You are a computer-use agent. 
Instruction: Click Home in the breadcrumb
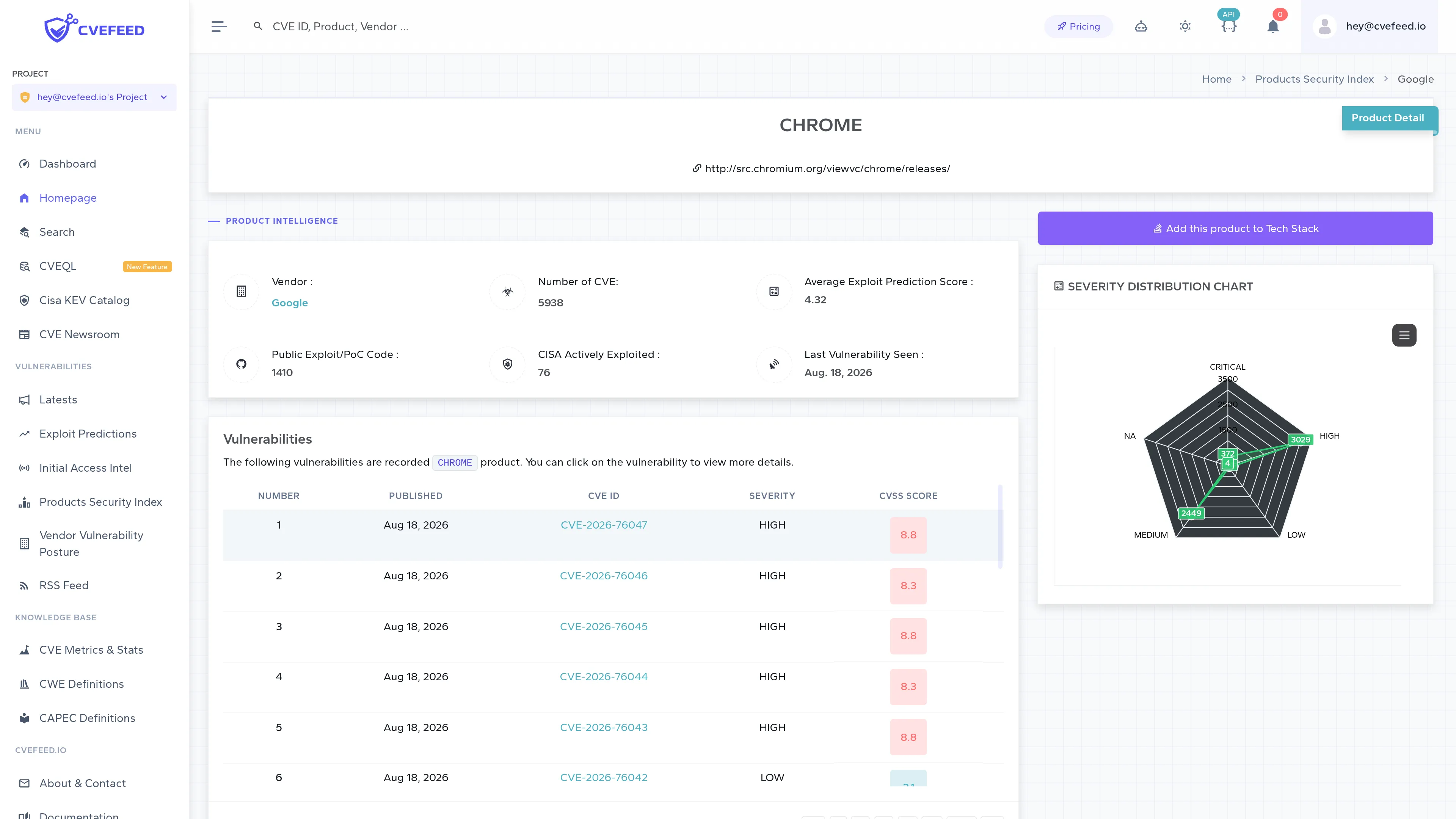(1216, 79)
